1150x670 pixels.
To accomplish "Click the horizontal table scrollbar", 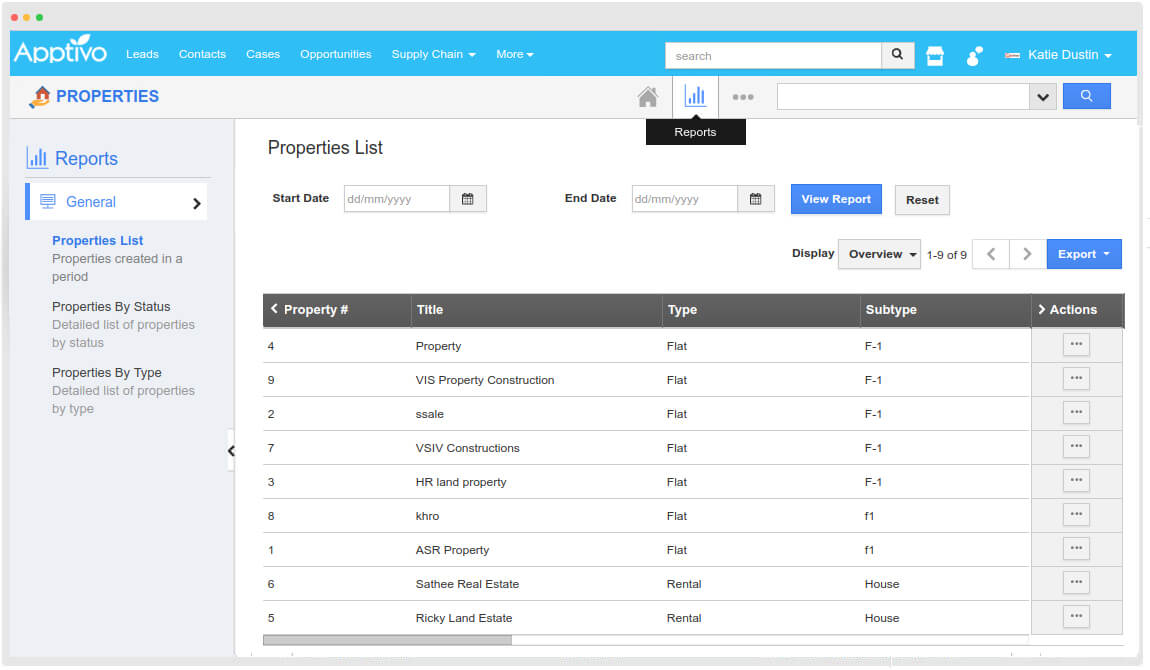I will pyautogui.click(x=387, y=640).
